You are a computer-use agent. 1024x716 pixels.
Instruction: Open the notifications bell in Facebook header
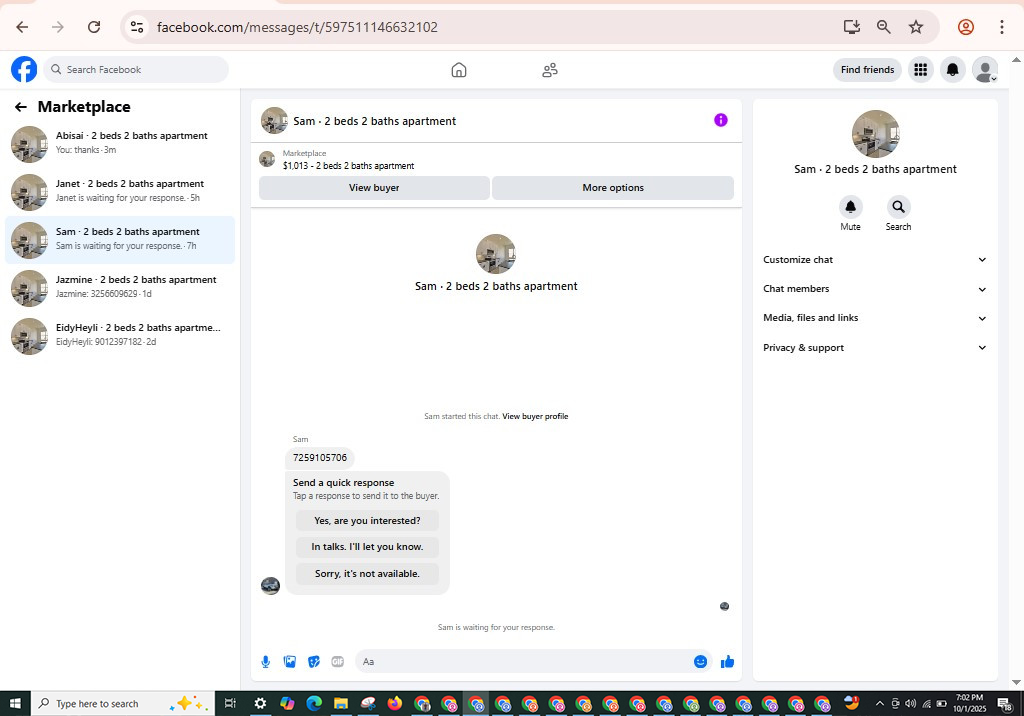tap(953, 69)
